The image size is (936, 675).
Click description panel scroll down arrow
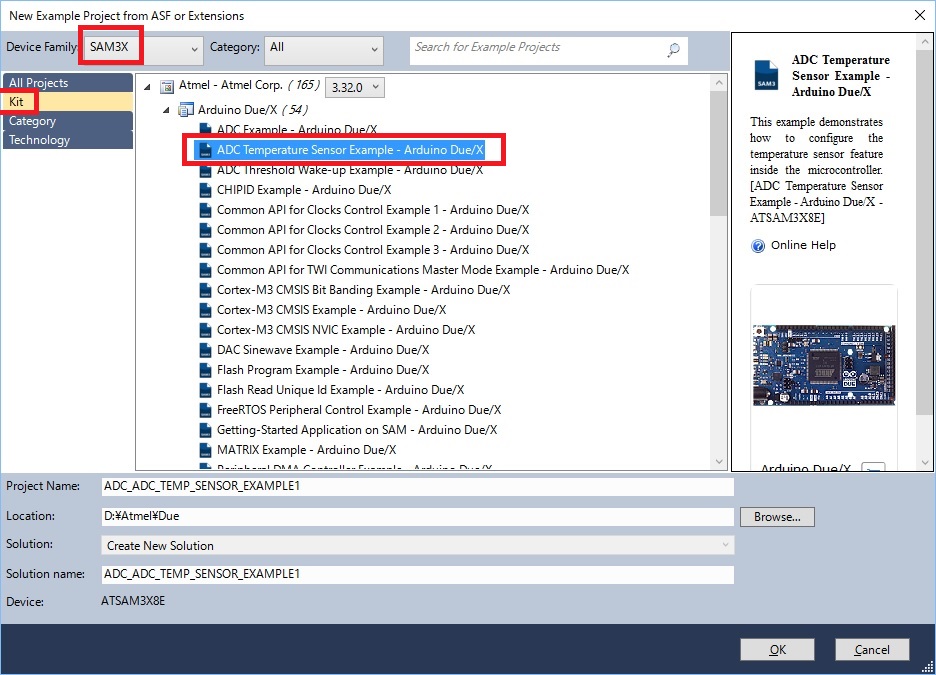point(925,462)
